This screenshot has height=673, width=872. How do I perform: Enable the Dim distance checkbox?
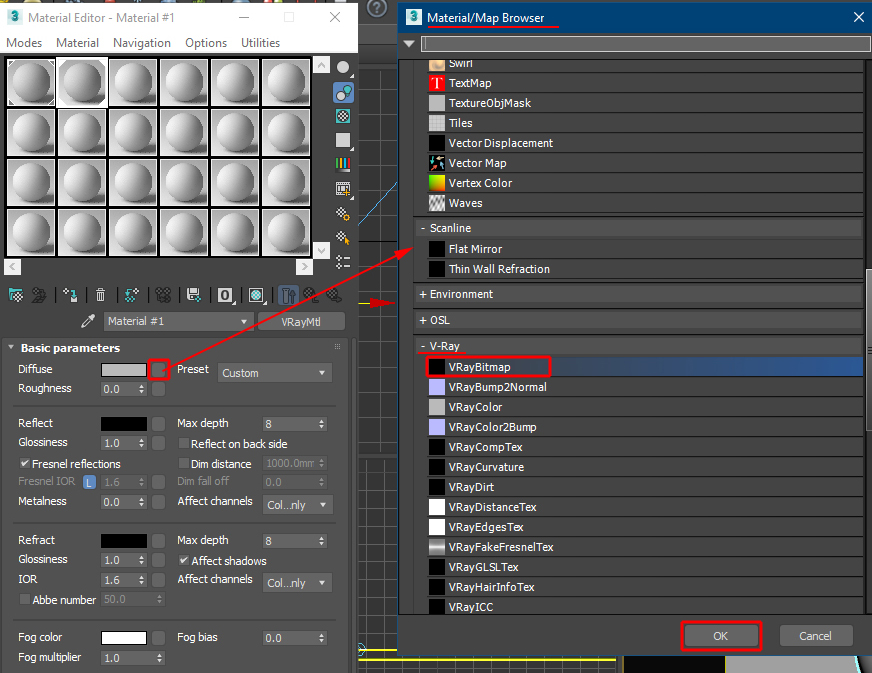click(184, 463)
